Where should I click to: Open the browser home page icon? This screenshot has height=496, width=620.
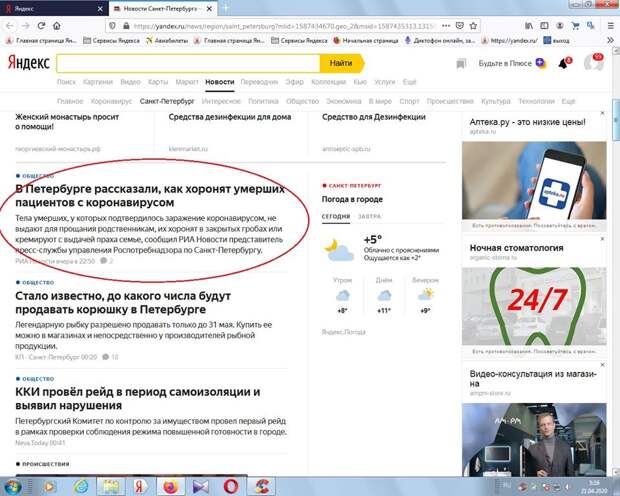point(57,26)
